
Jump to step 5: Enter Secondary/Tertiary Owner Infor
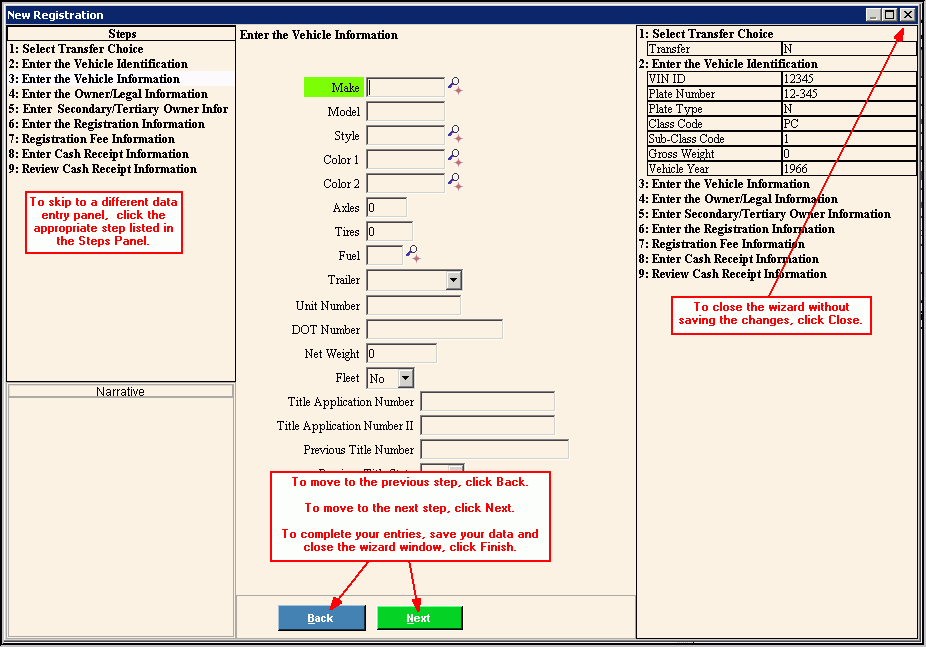point(120,109)
